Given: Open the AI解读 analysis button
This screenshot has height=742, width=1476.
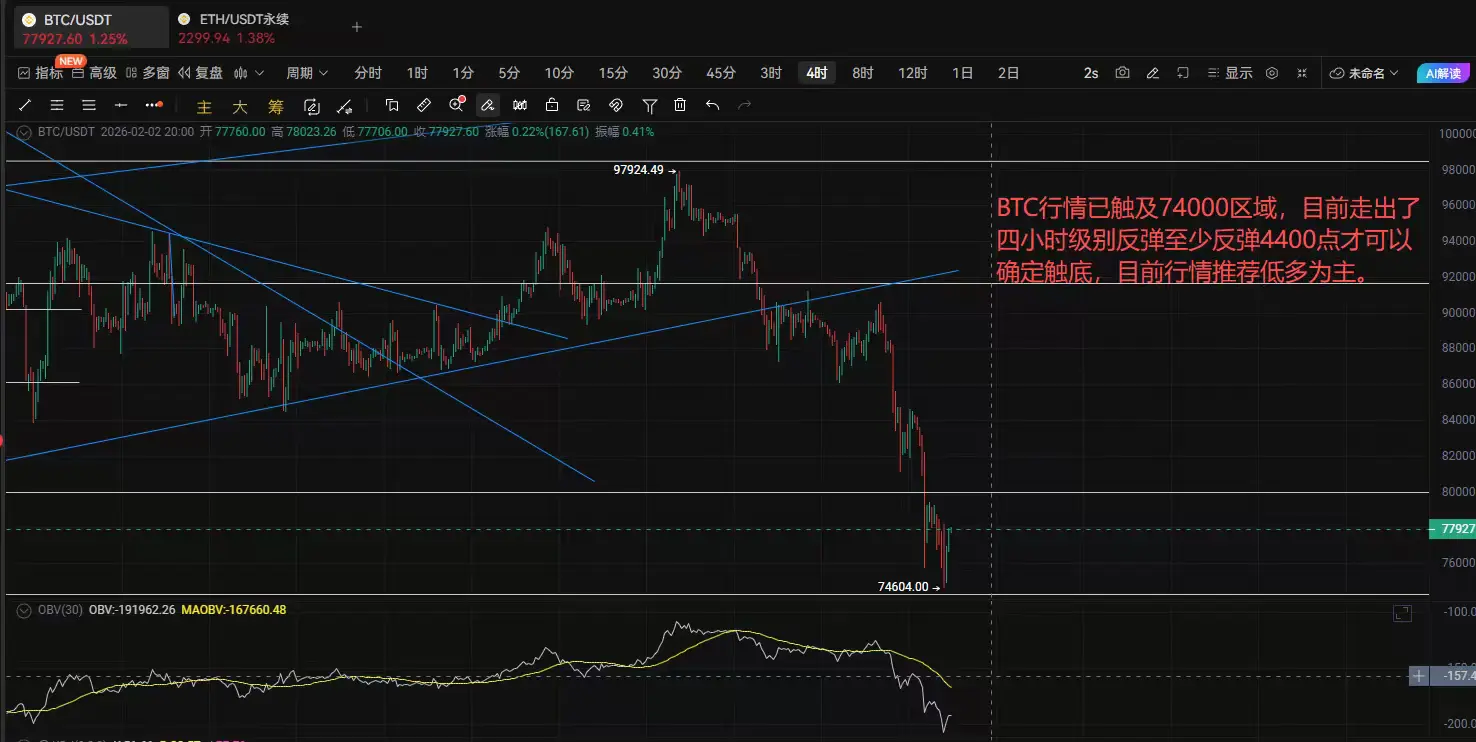Looking at the screenshot, I should 1442,73.
